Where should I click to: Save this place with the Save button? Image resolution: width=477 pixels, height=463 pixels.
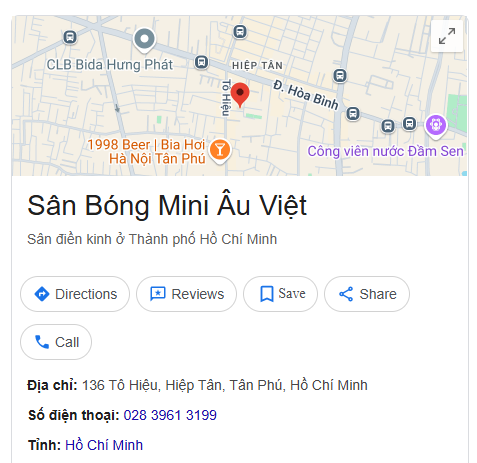[280, 294]
